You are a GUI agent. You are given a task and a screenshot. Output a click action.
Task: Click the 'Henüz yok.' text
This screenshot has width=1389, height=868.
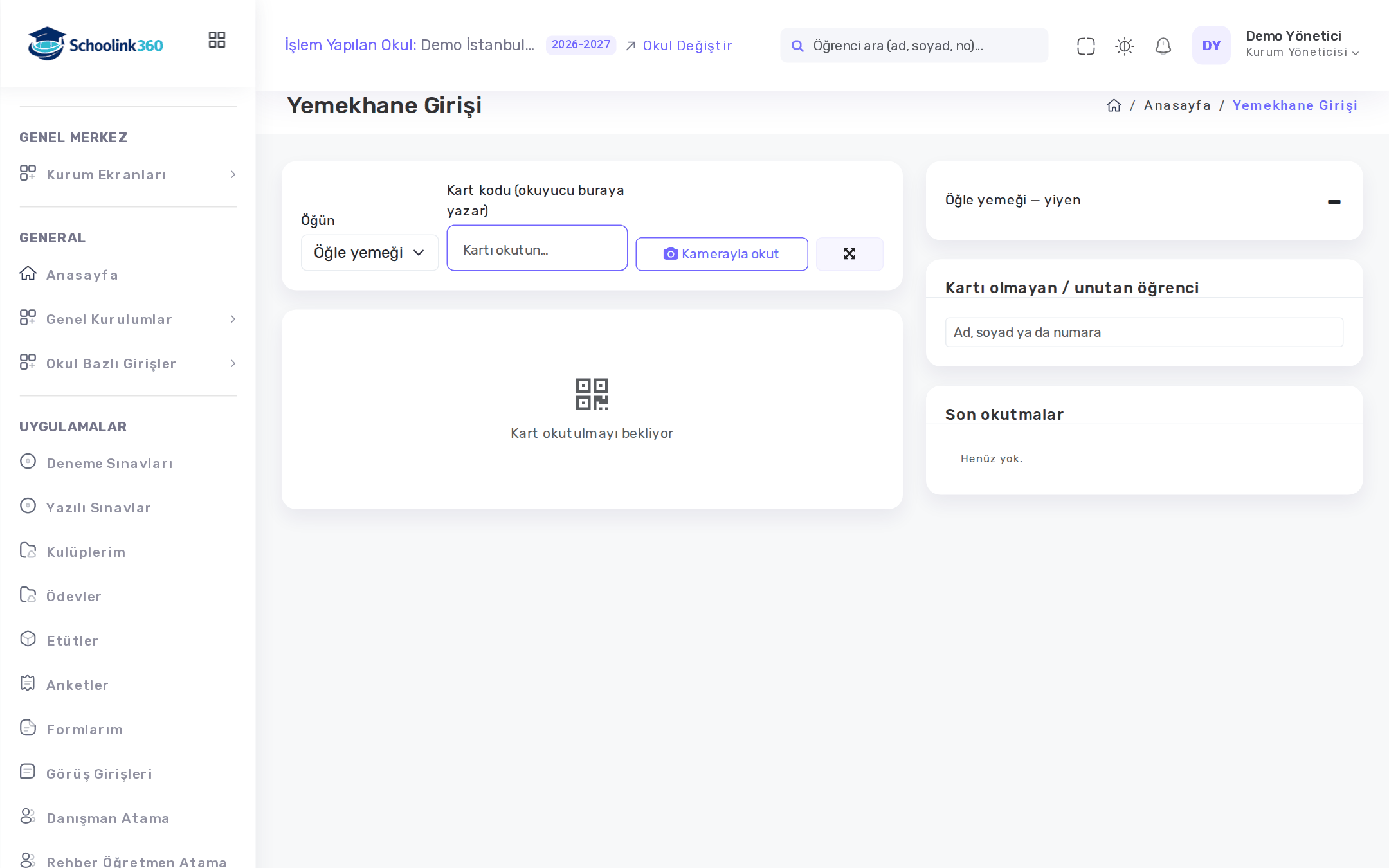point(991,458)
